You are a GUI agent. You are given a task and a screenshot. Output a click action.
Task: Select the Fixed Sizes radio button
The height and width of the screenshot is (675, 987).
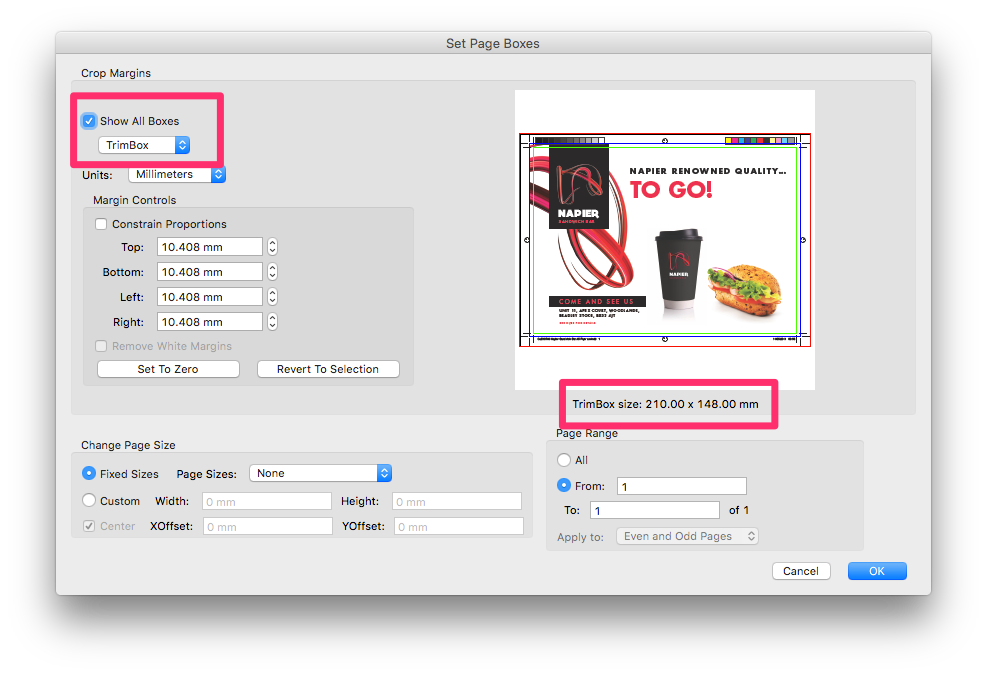pyautogui.click(x=88, y=474)
